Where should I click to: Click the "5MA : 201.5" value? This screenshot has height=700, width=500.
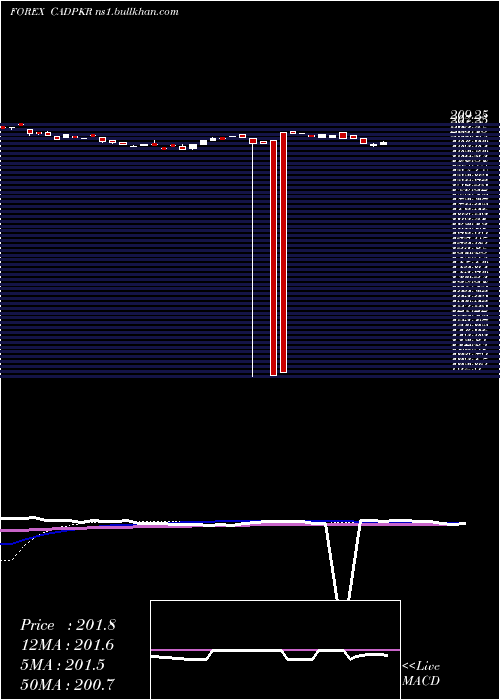pos(62,665)
